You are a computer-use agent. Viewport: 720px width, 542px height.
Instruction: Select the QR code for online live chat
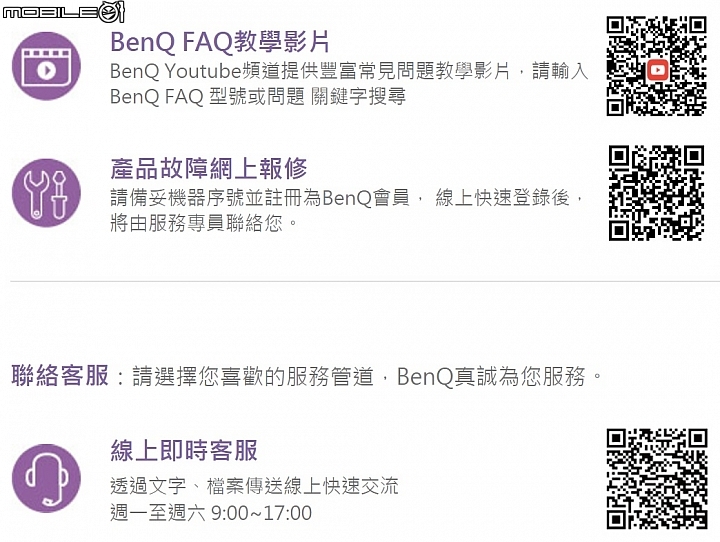pyautogui.click(x=656, y=478)
